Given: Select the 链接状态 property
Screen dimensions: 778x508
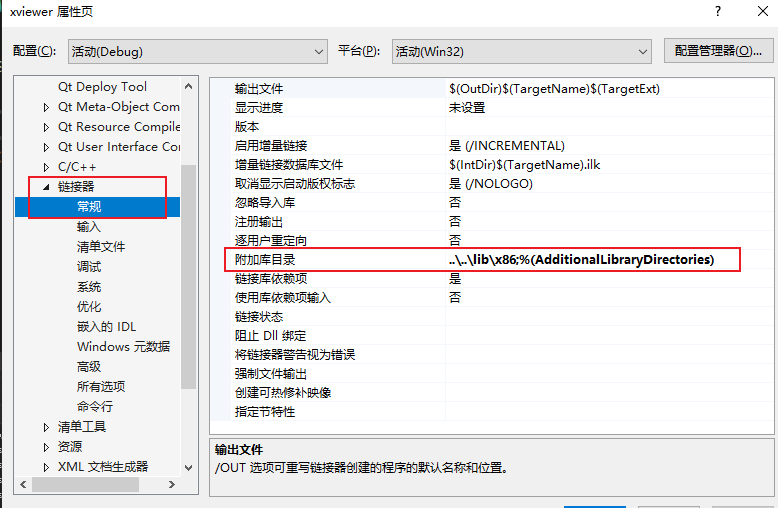Looking at the screenshot, I should point(491,317).
